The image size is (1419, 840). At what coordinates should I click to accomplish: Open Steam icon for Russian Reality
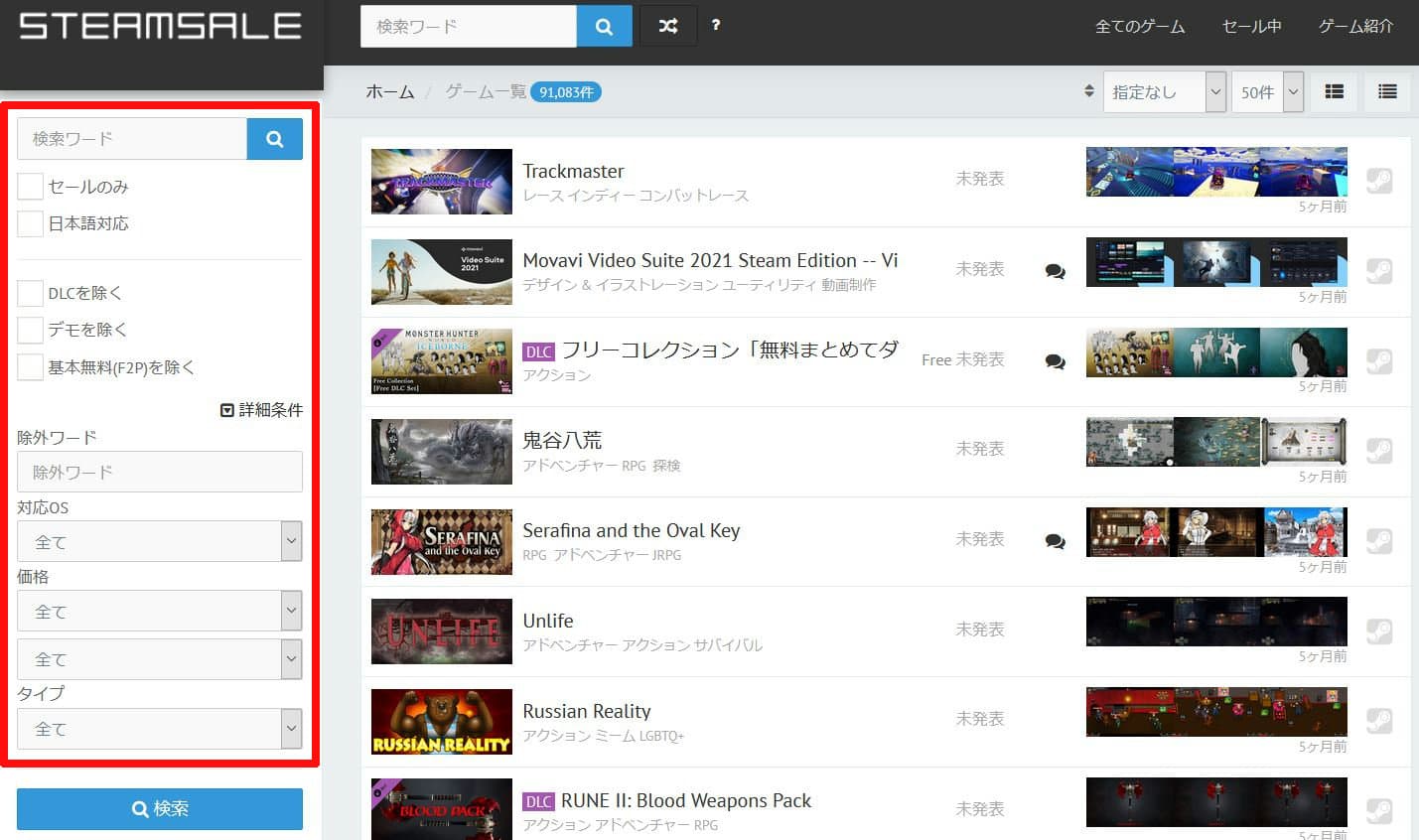1379,720
